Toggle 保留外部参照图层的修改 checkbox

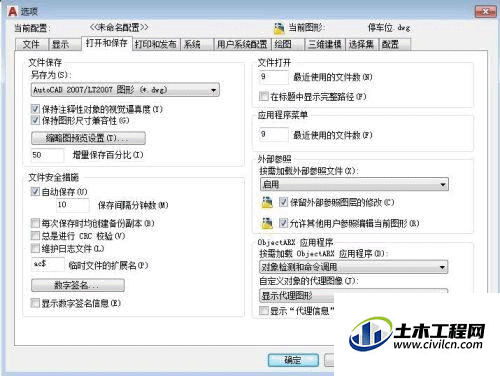point(283,202)
